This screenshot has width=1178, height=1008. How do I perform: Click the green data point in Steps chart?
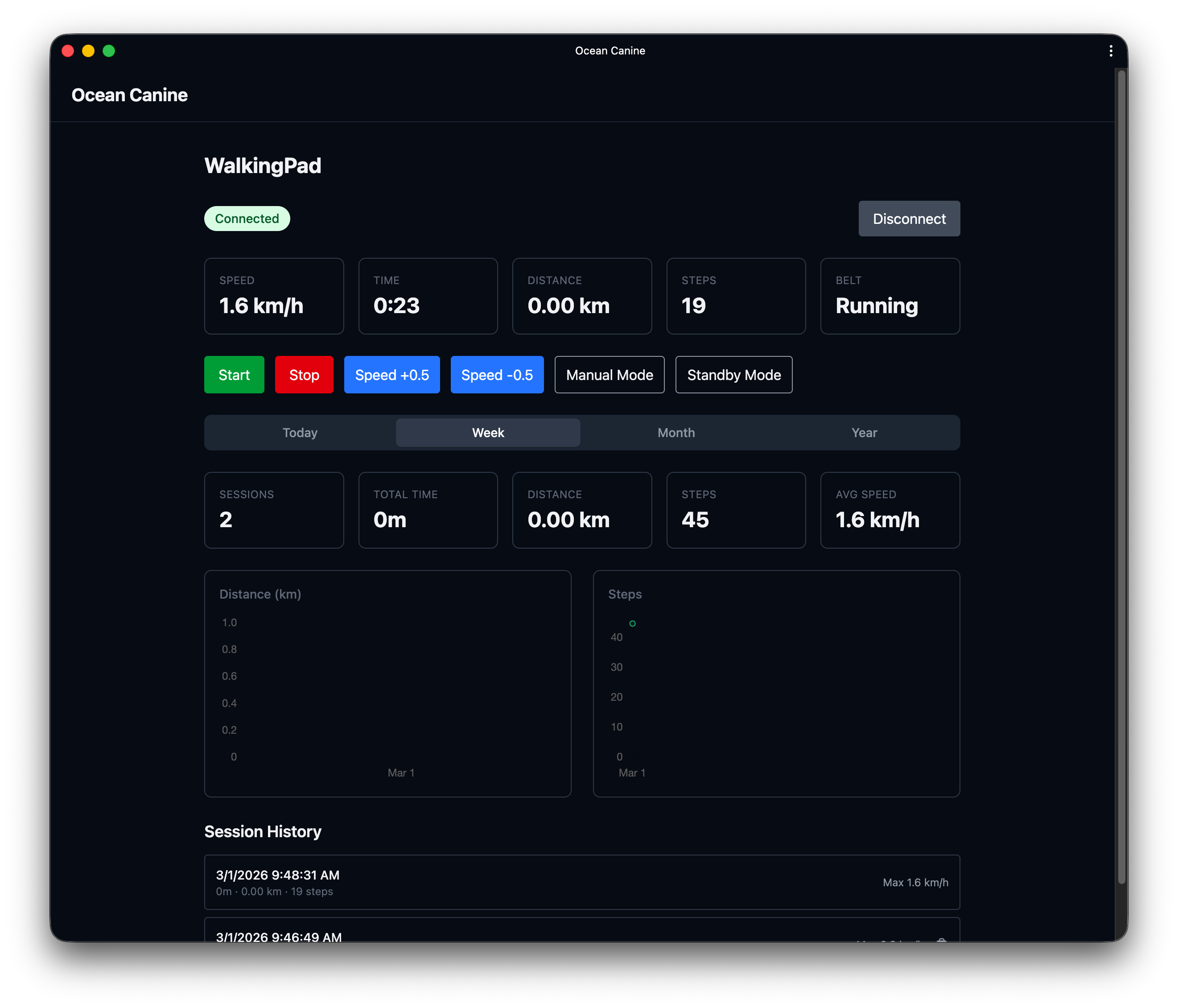[x=632, y=624]
